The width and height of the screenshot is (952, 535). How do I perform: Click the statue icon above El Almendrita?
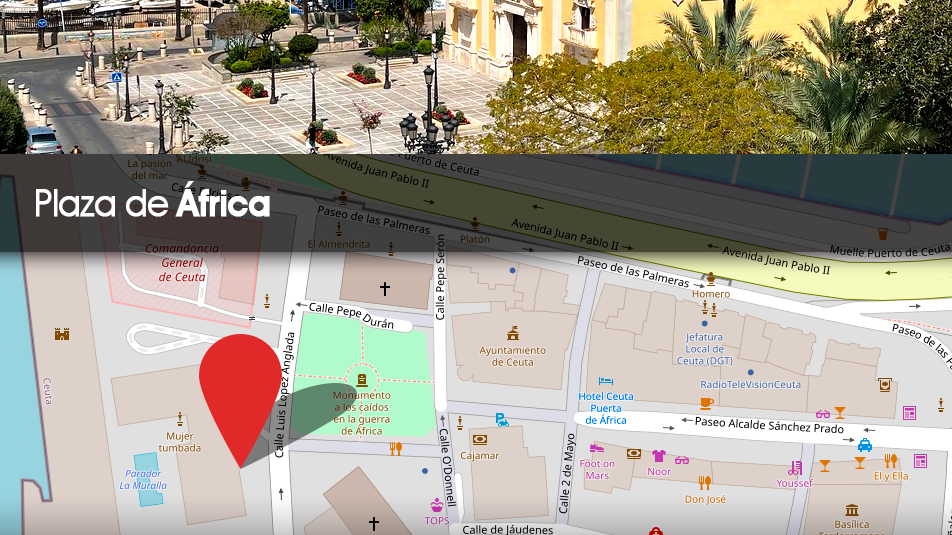click(x=339, y=230)
